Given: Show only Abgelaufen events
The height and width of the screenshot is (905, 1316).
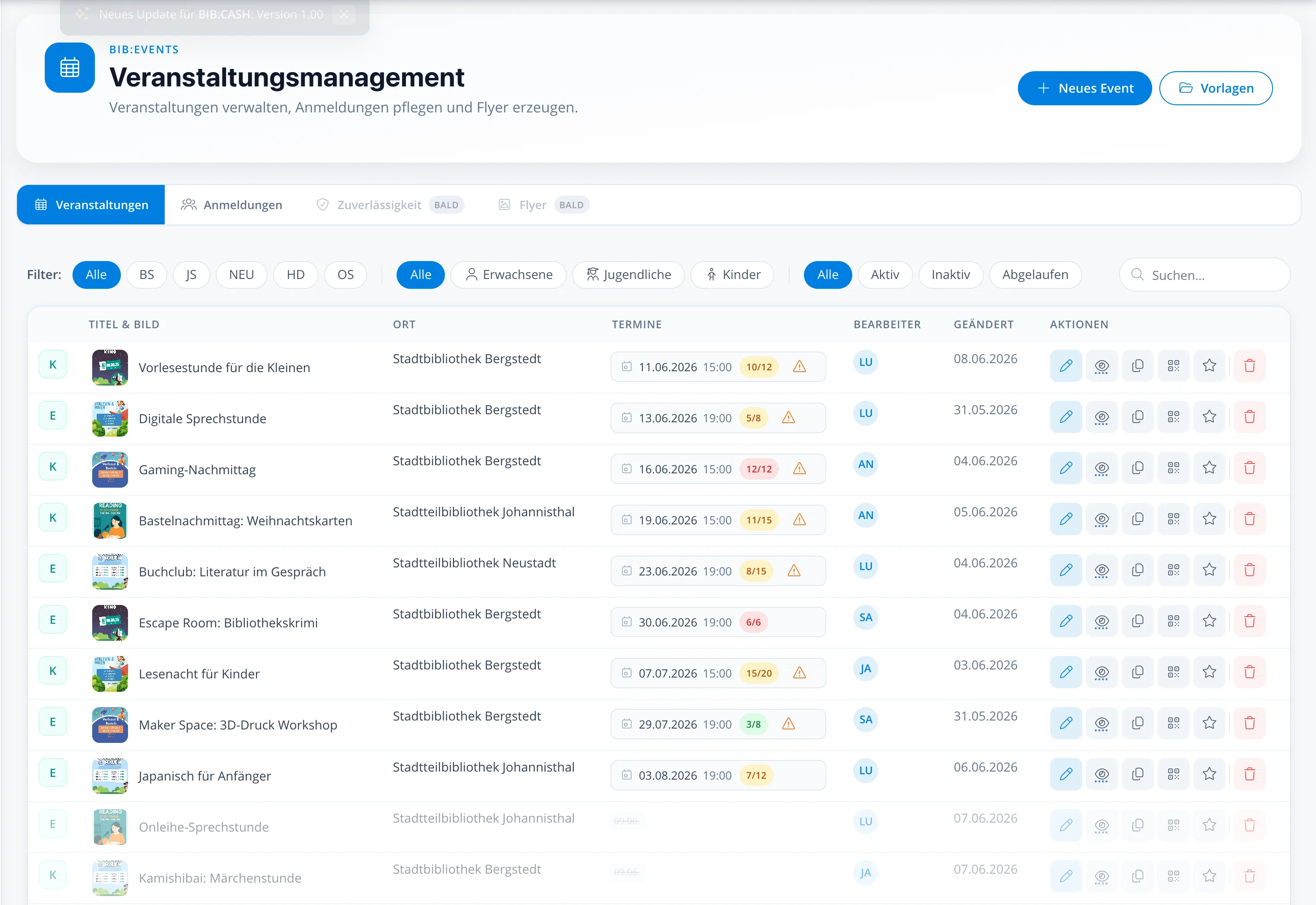Looking at the screenshot, I should pos(1035,275).
